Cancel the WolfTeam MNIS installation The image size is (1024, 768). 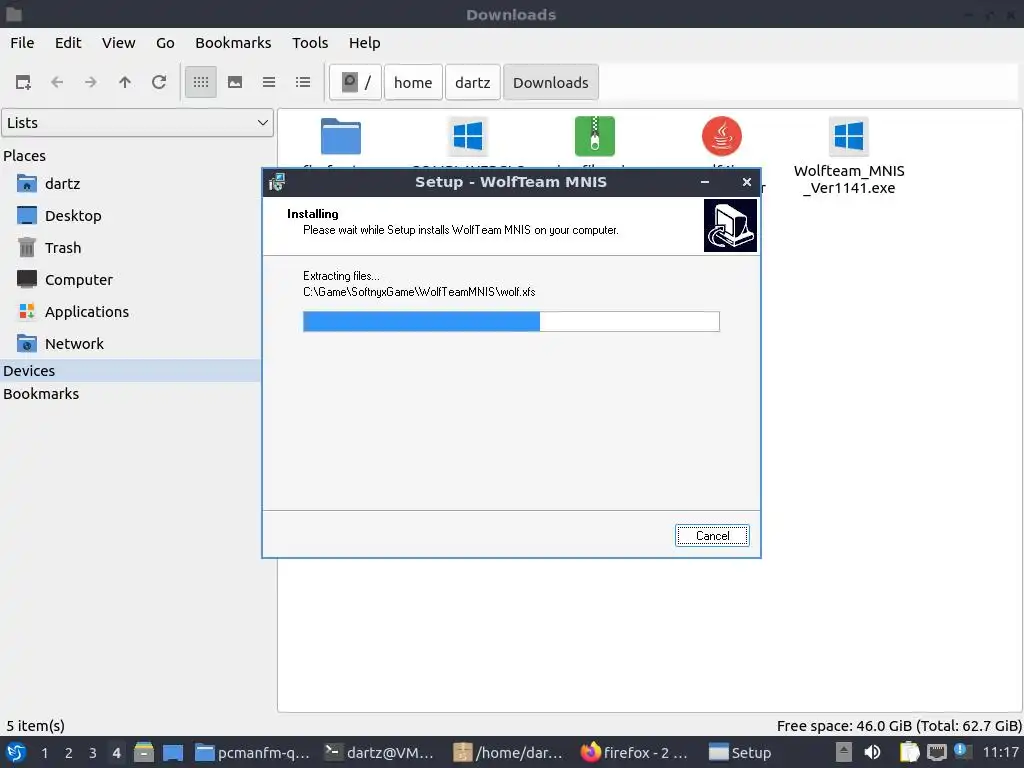point(712,536)
